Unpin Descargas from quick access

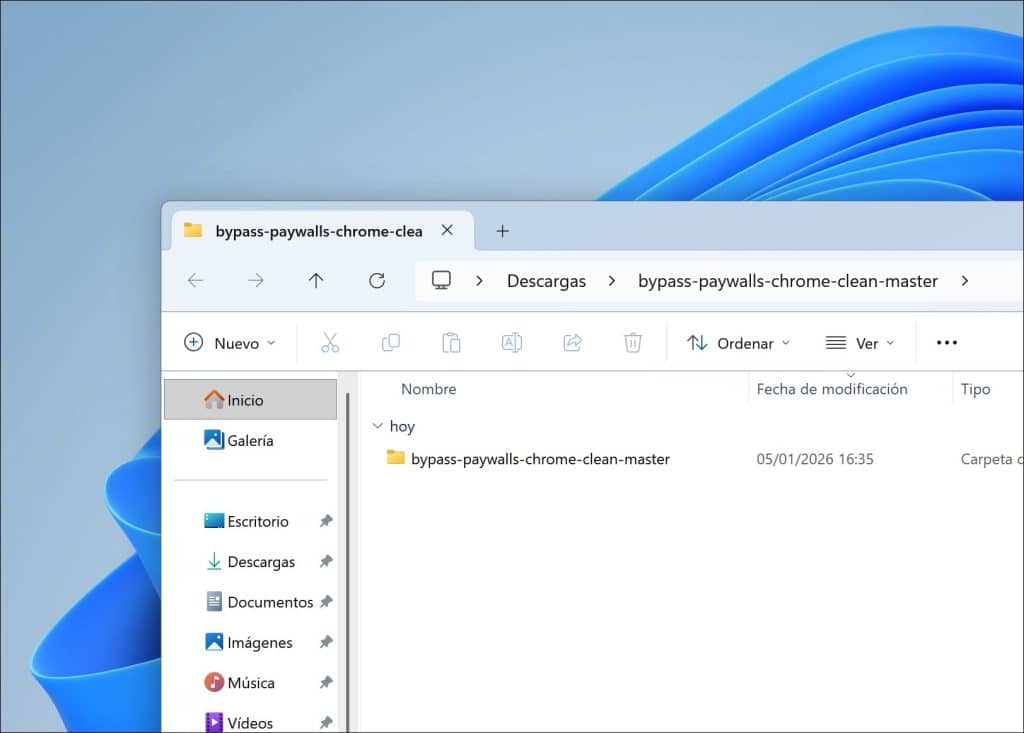(325, 562)
